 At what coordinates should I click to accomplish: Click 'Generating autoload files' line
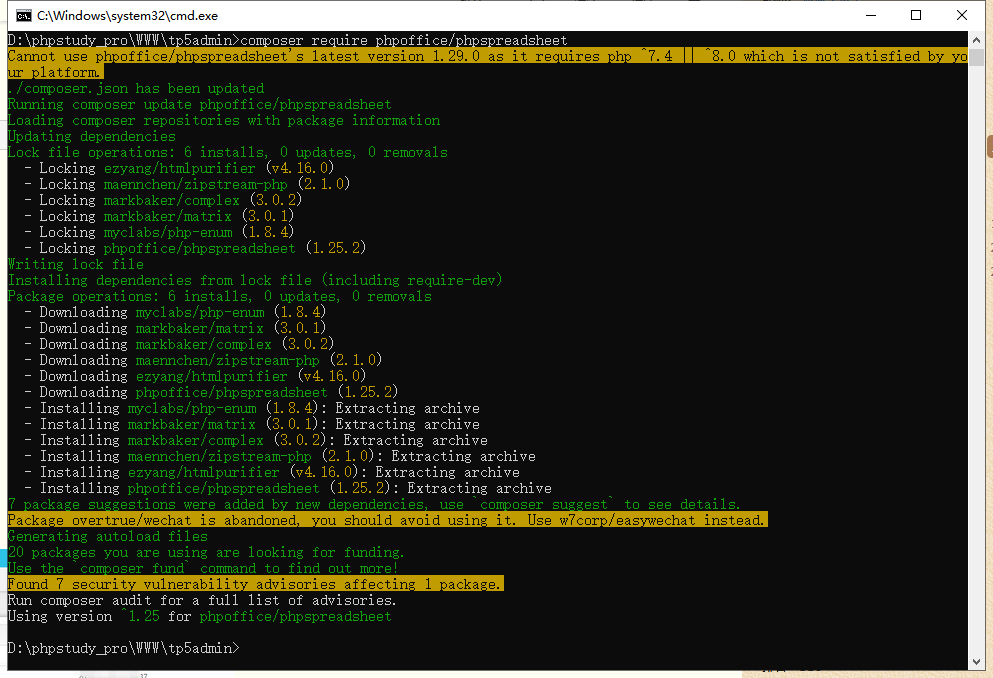click(108, 536)
